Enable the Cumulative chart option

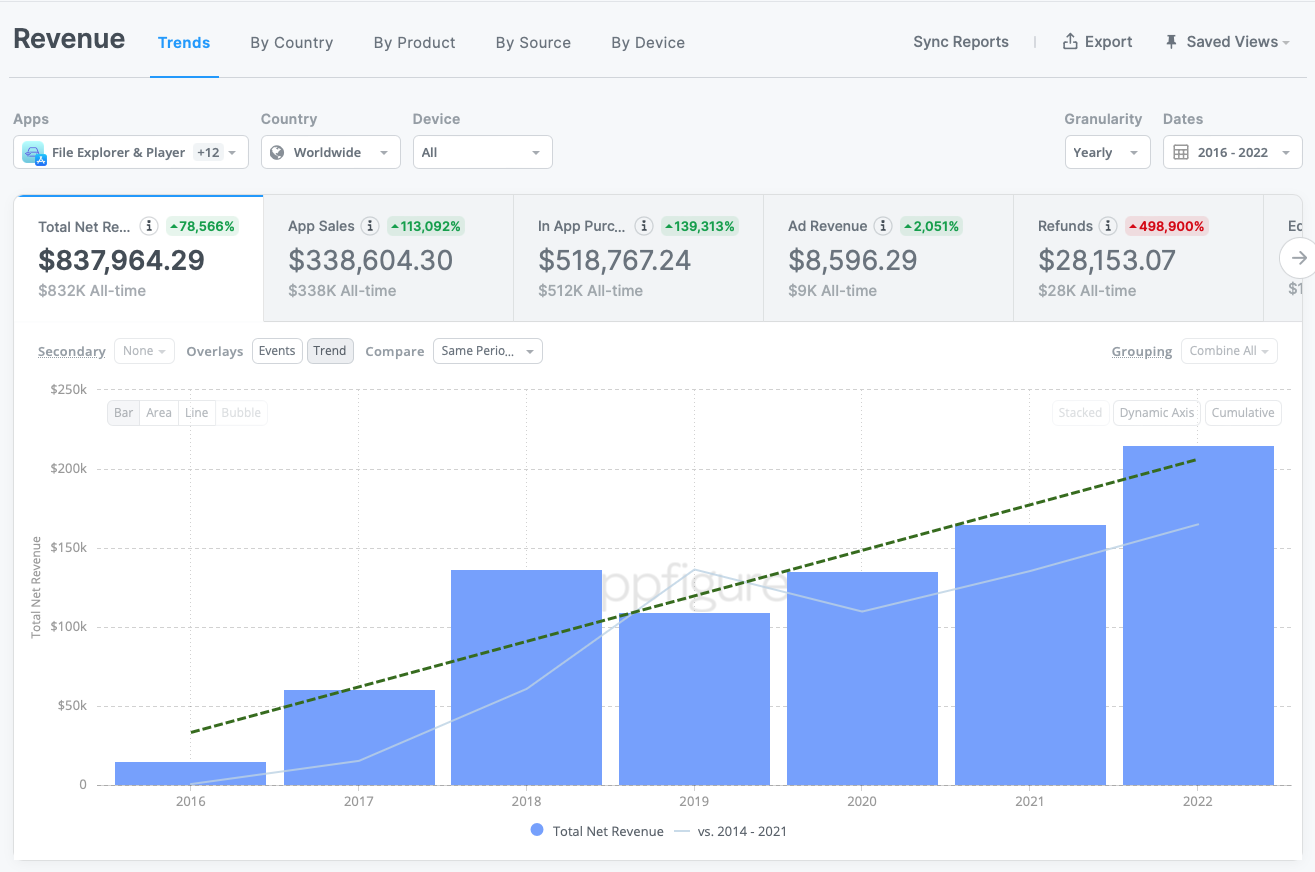pos(1243,413)
